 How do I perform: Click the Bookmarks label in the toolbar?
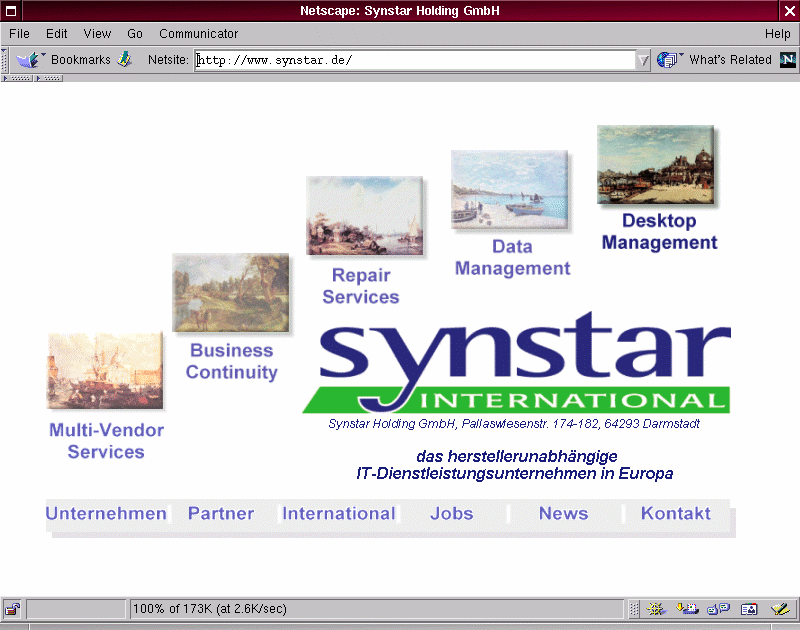point(81,60)
